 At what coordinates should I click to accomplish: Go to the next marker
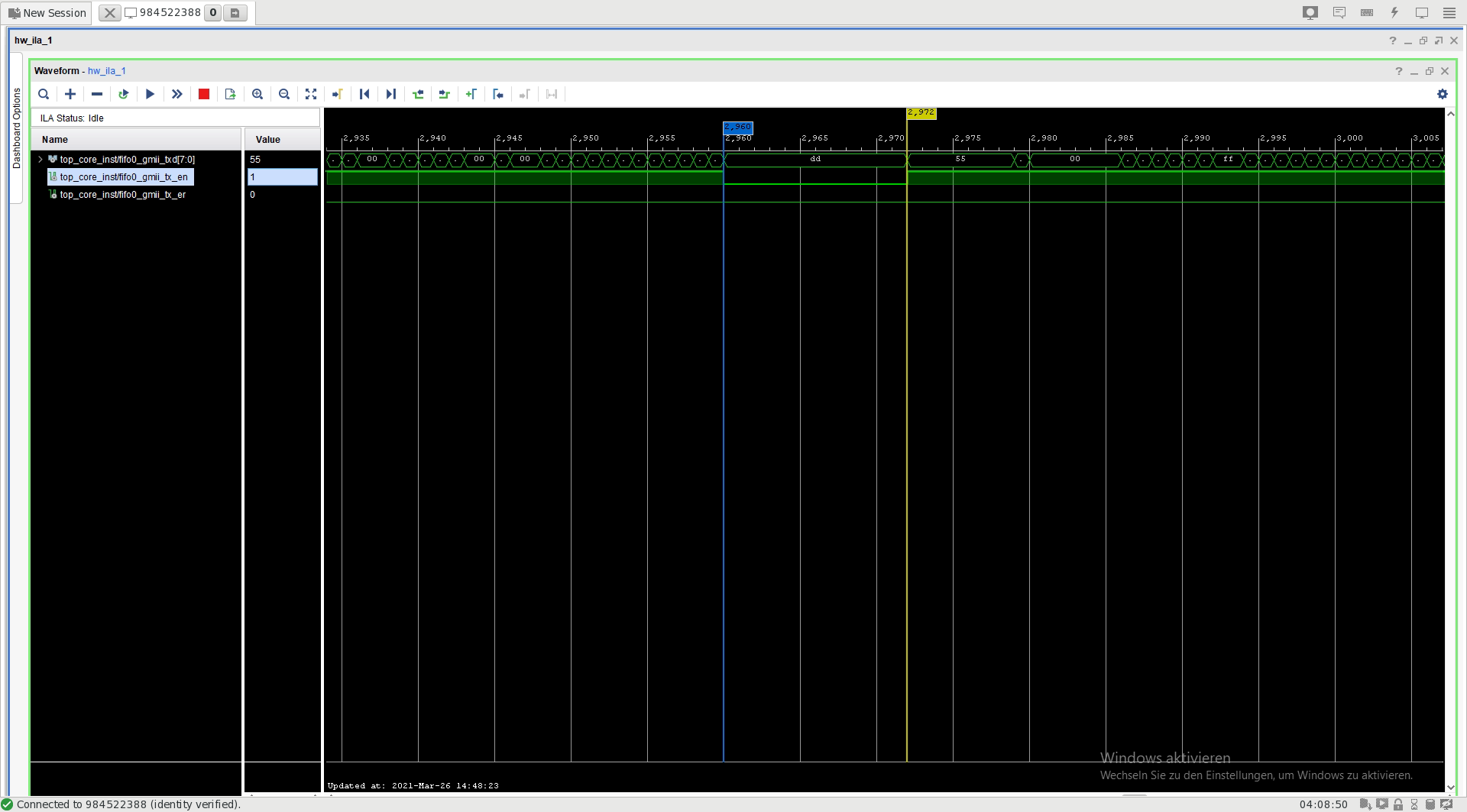pyautogui.click(x=525, y=94)
